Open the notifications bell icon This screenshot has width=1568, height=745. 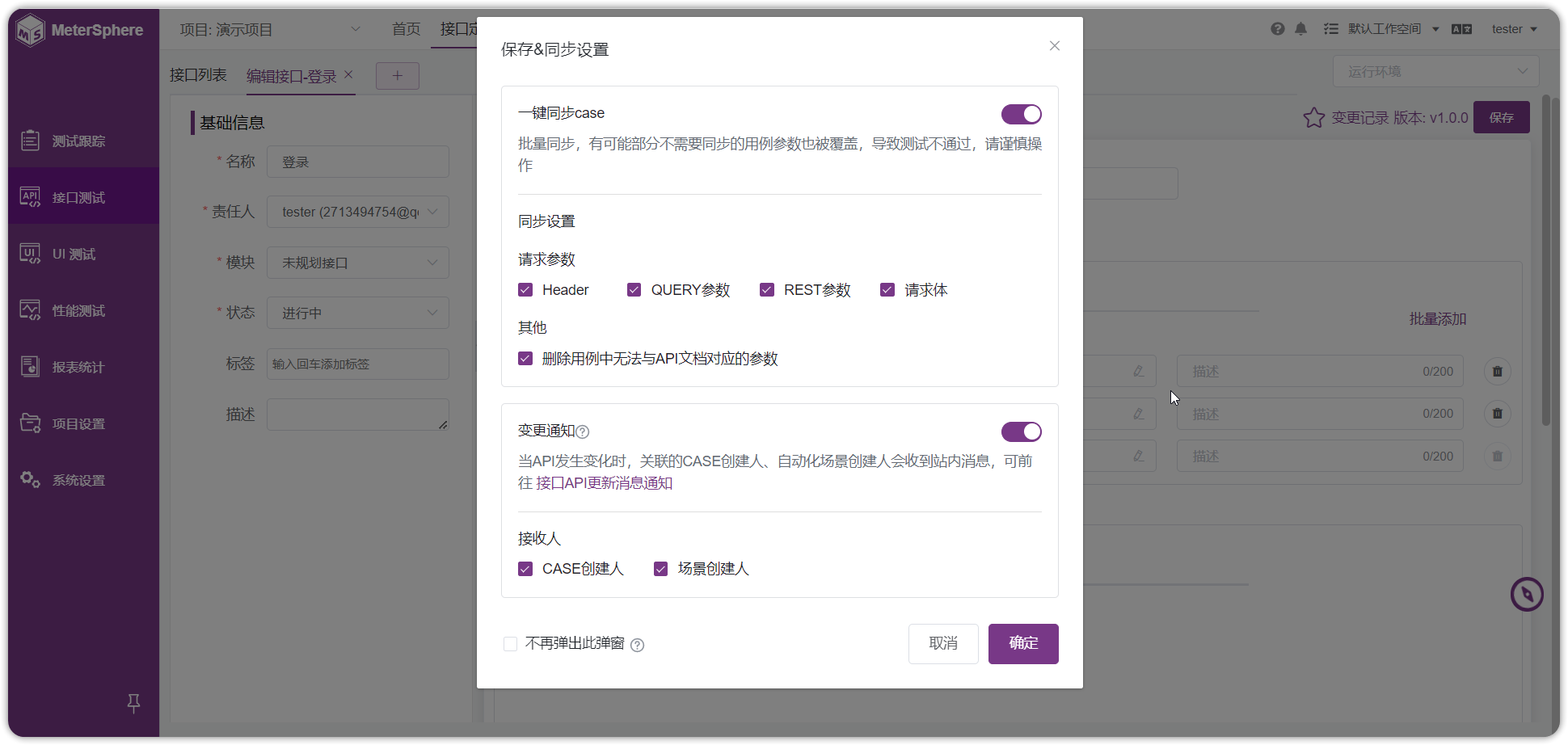point(1300,29)
